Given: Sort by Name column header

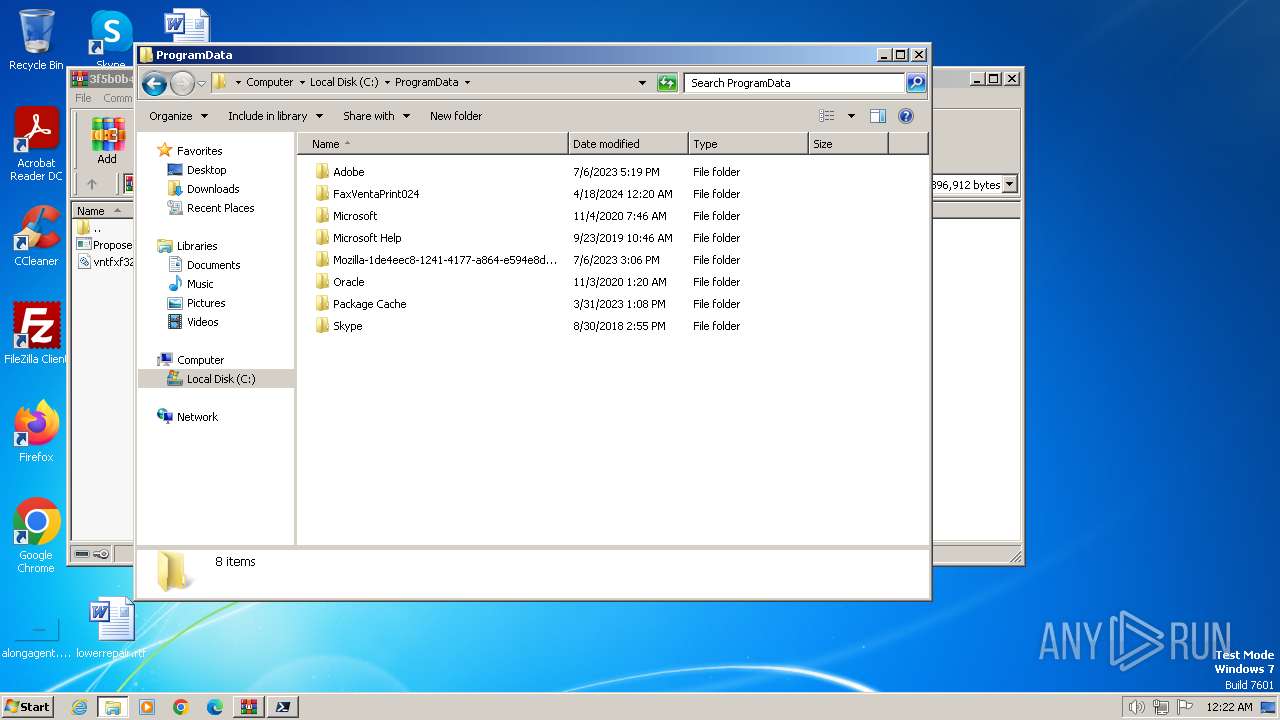Looking at the screenshot, I should [x=433, y=144].
